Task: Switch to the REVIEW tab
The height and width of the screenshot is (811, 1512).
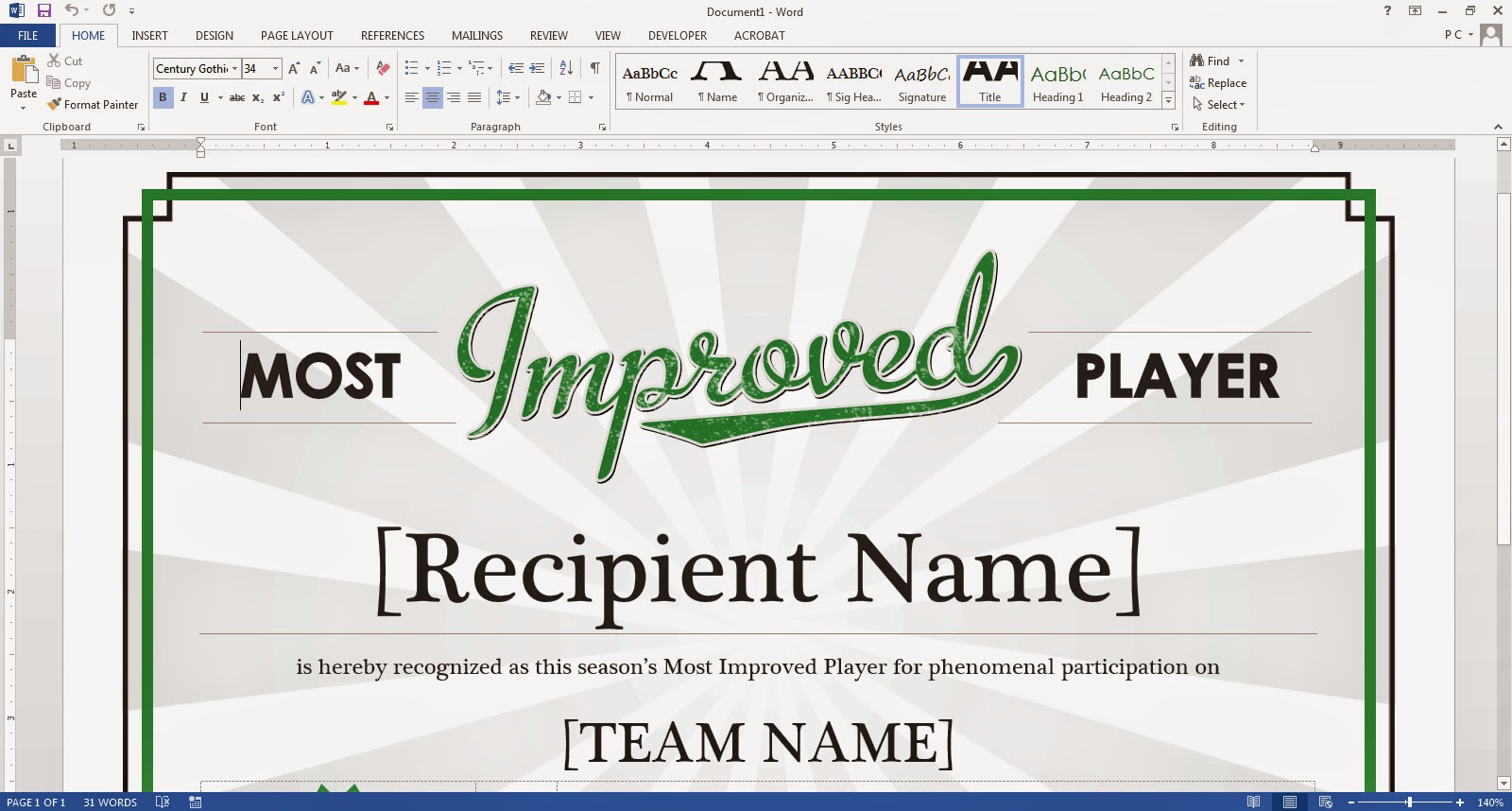Action: pyautogui.click(x=548, y=35)
